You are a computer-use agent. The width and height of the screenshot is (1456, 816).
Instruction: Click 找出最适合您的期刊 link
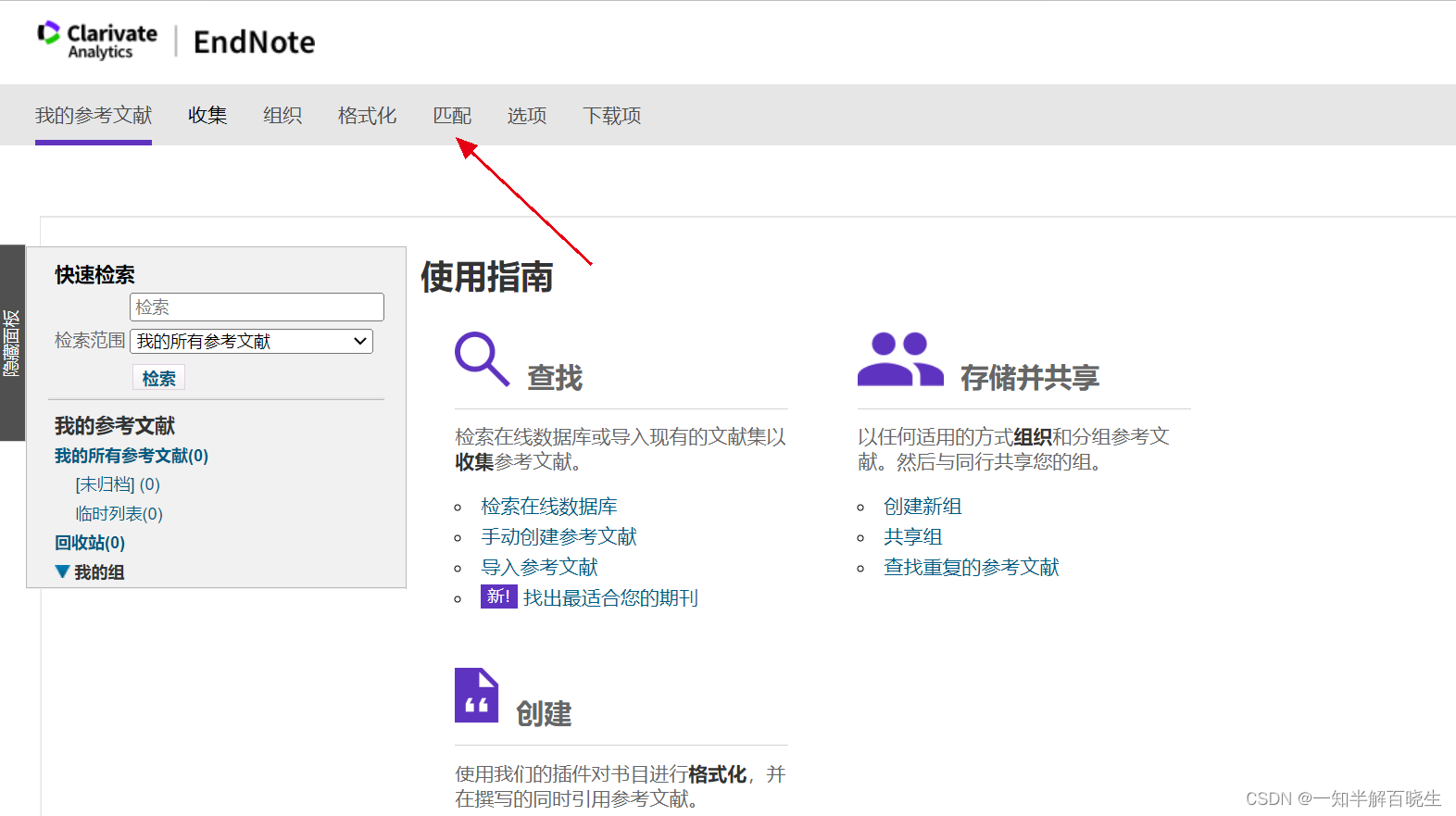point(610,598)
